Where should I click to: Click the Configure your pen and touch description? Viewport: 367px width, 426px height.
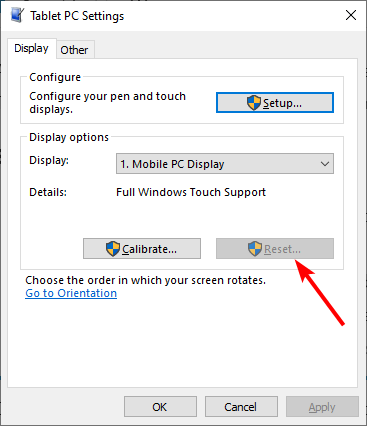point(107,103)
